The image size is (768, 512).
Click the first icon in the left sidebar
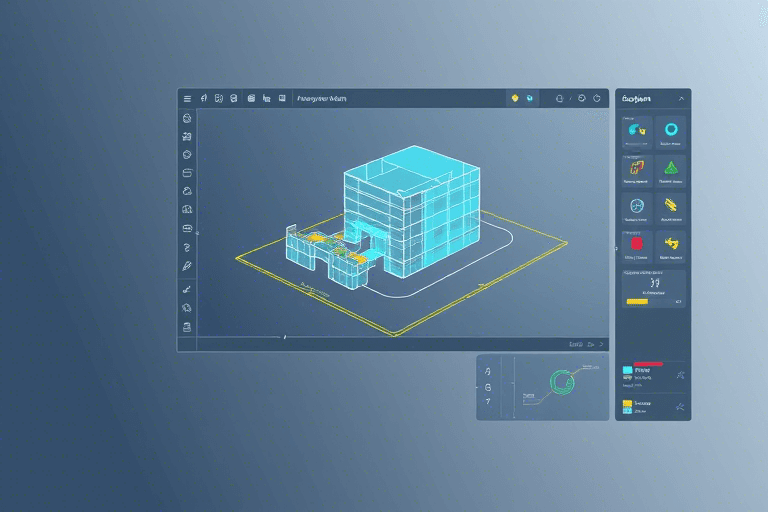[187, 118]
